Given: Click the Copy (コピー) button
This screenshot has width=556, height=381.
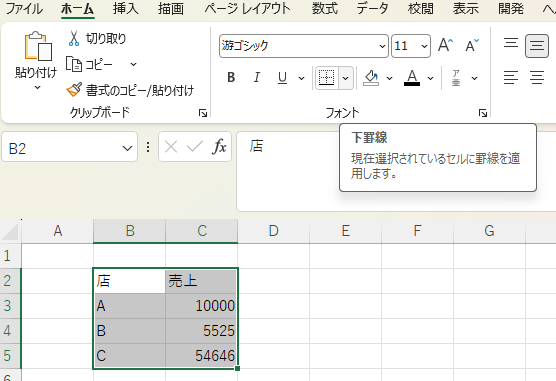Looking at the screenshot, I should 89,65.
